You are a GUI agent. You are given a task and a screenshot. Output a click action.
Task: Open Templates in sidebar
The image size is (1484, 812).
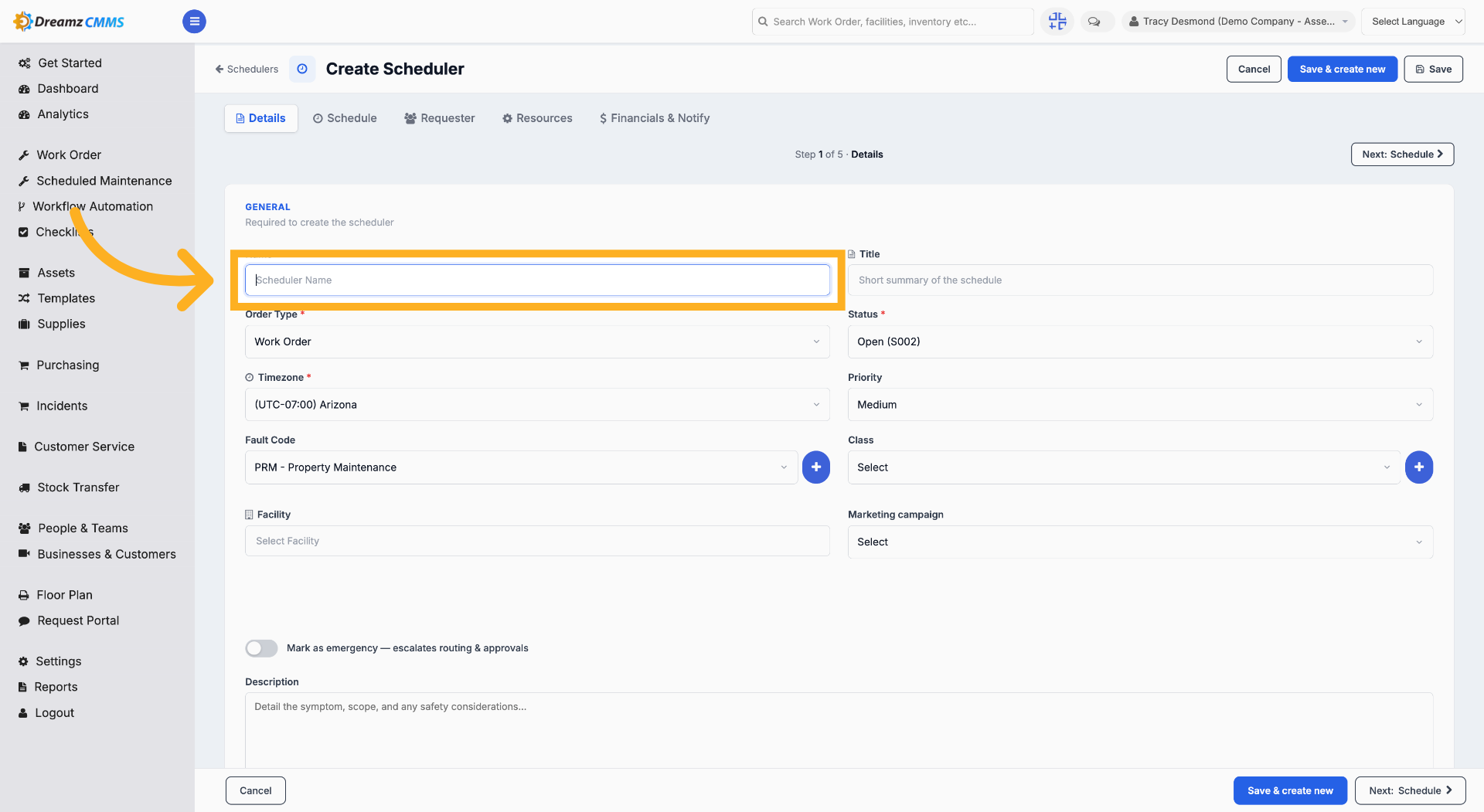(57, 297)
